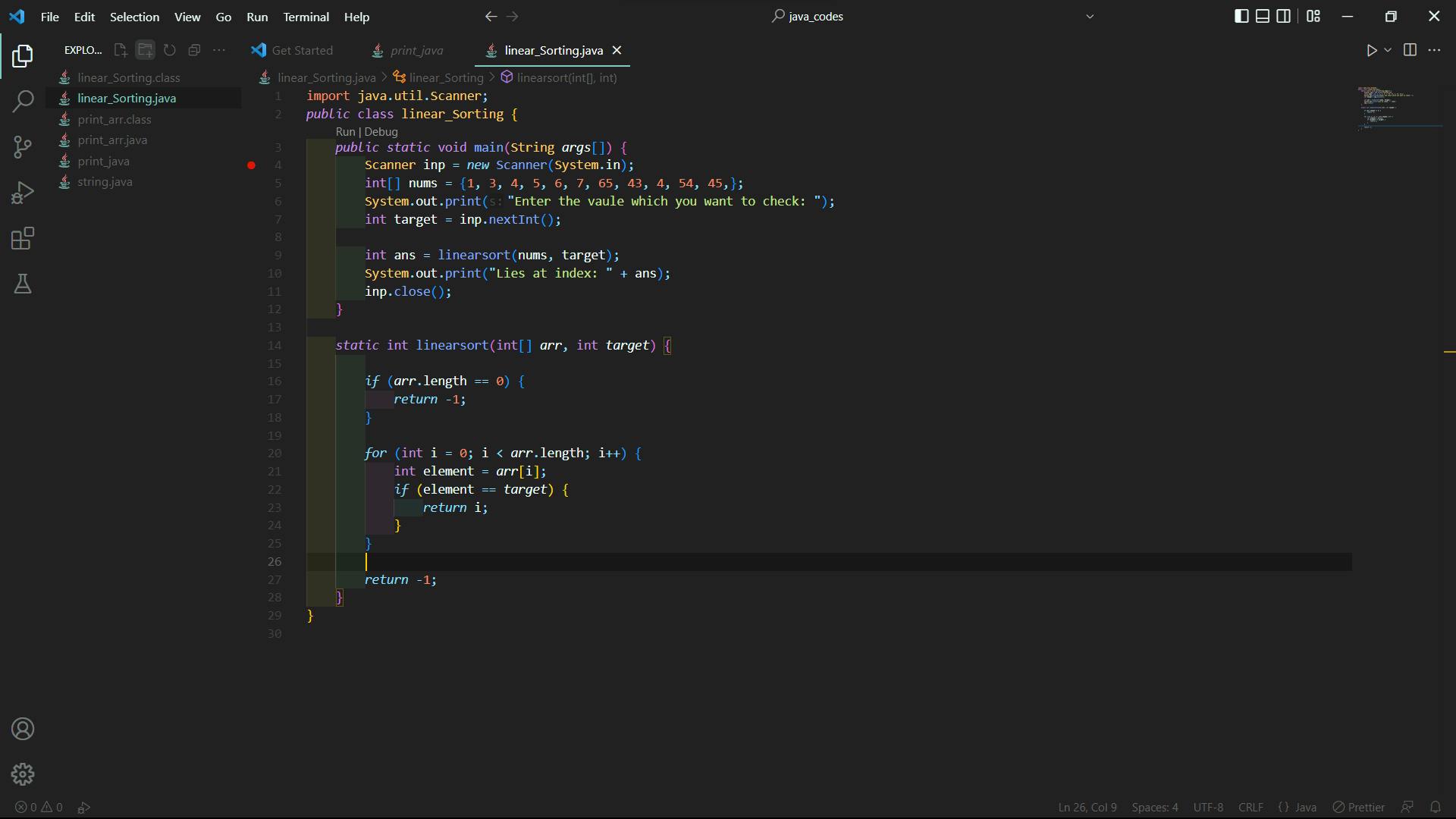Open the Terminal menu

(x=306, y=17)
